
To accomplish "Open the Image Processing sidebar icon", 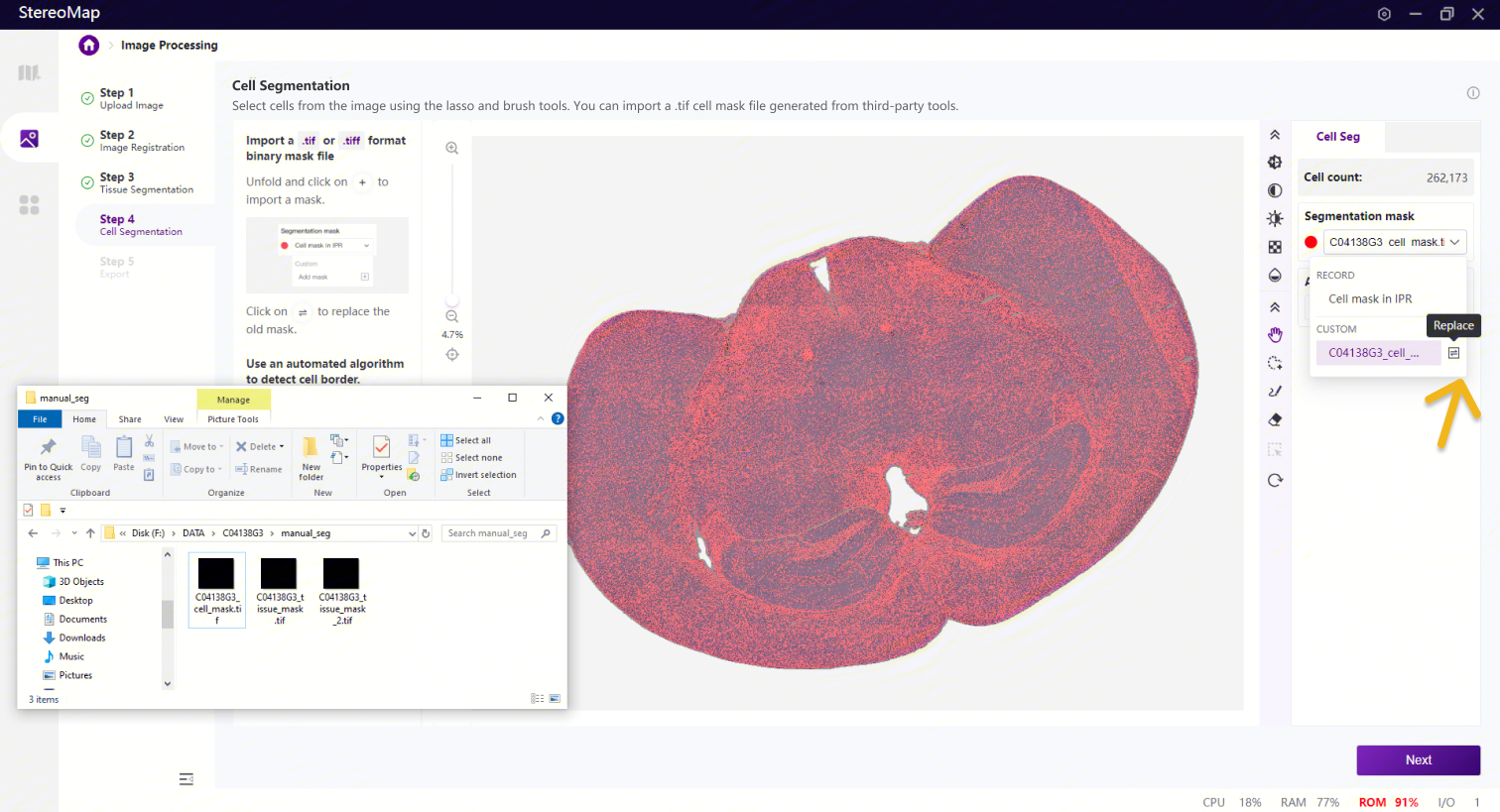I will (29, 139).
